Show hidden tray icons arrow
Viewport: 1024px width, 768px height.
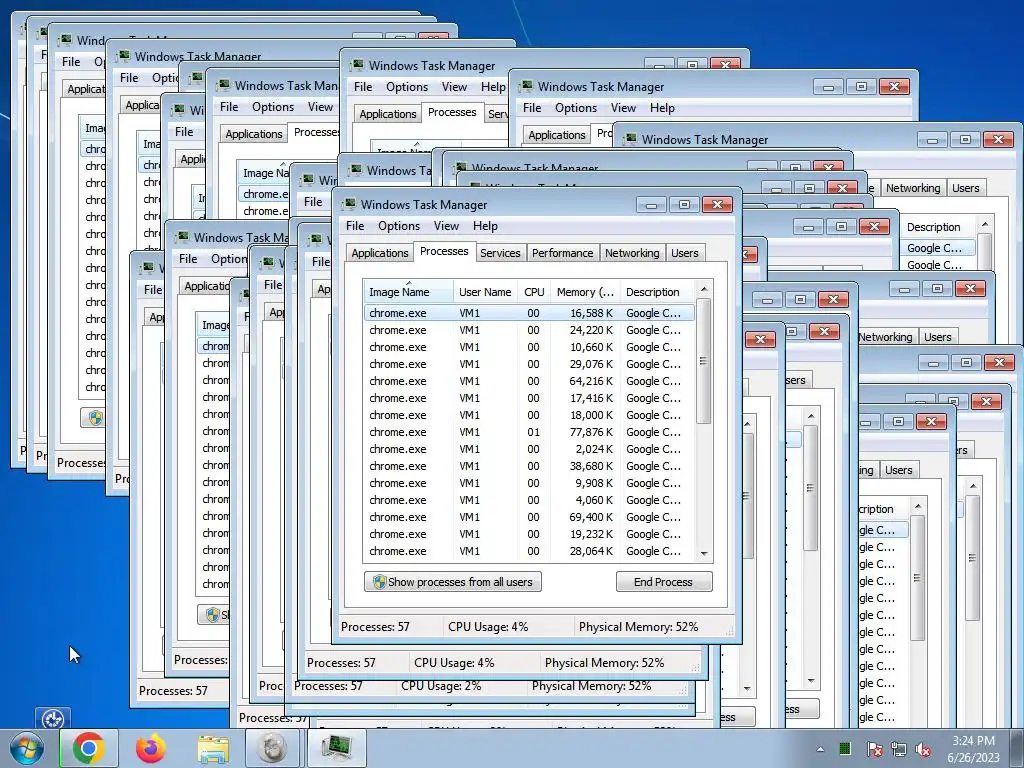(x=820, y=749)
